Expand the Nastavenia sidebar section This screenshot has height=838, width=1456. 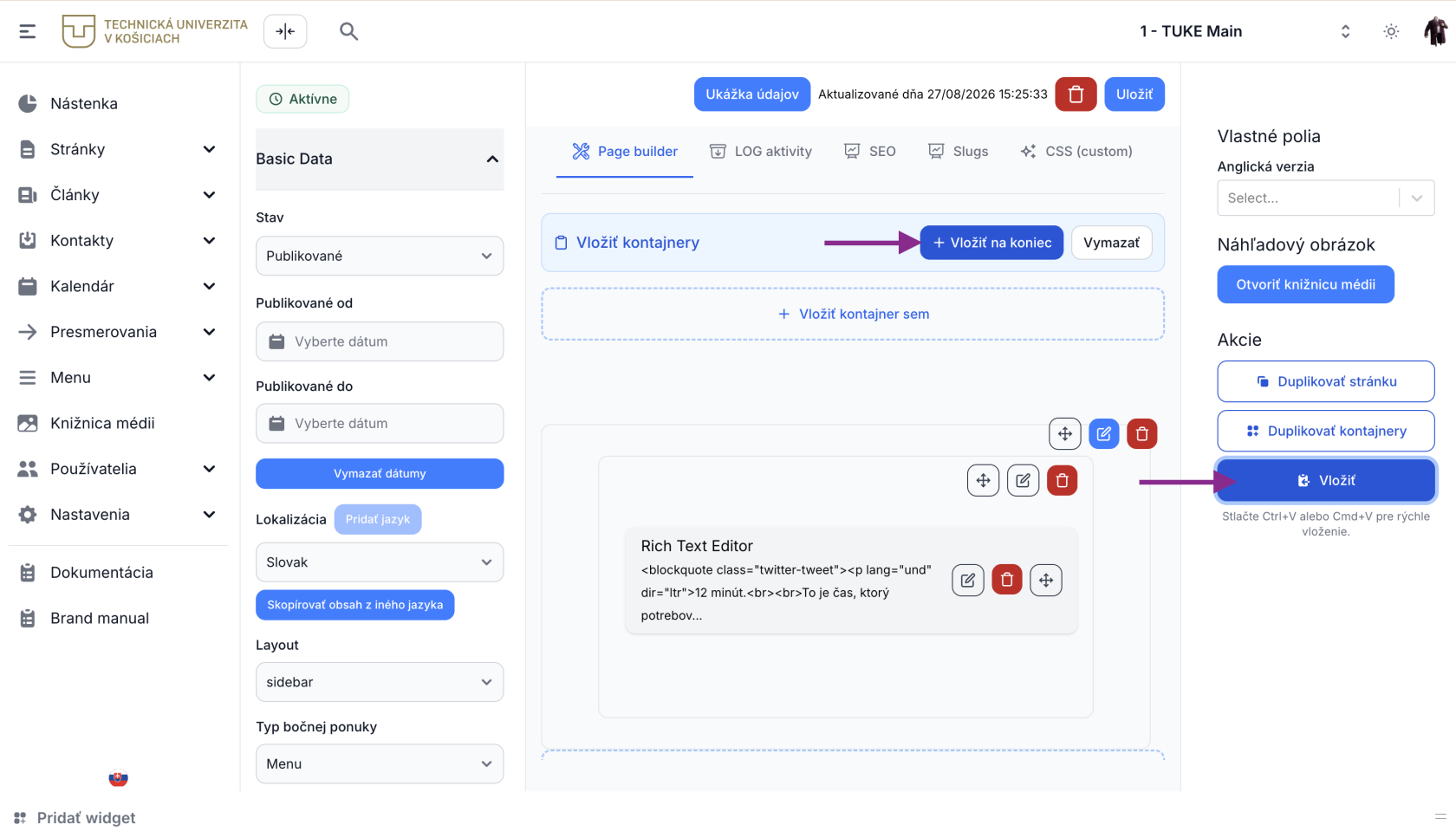[118, 515]
